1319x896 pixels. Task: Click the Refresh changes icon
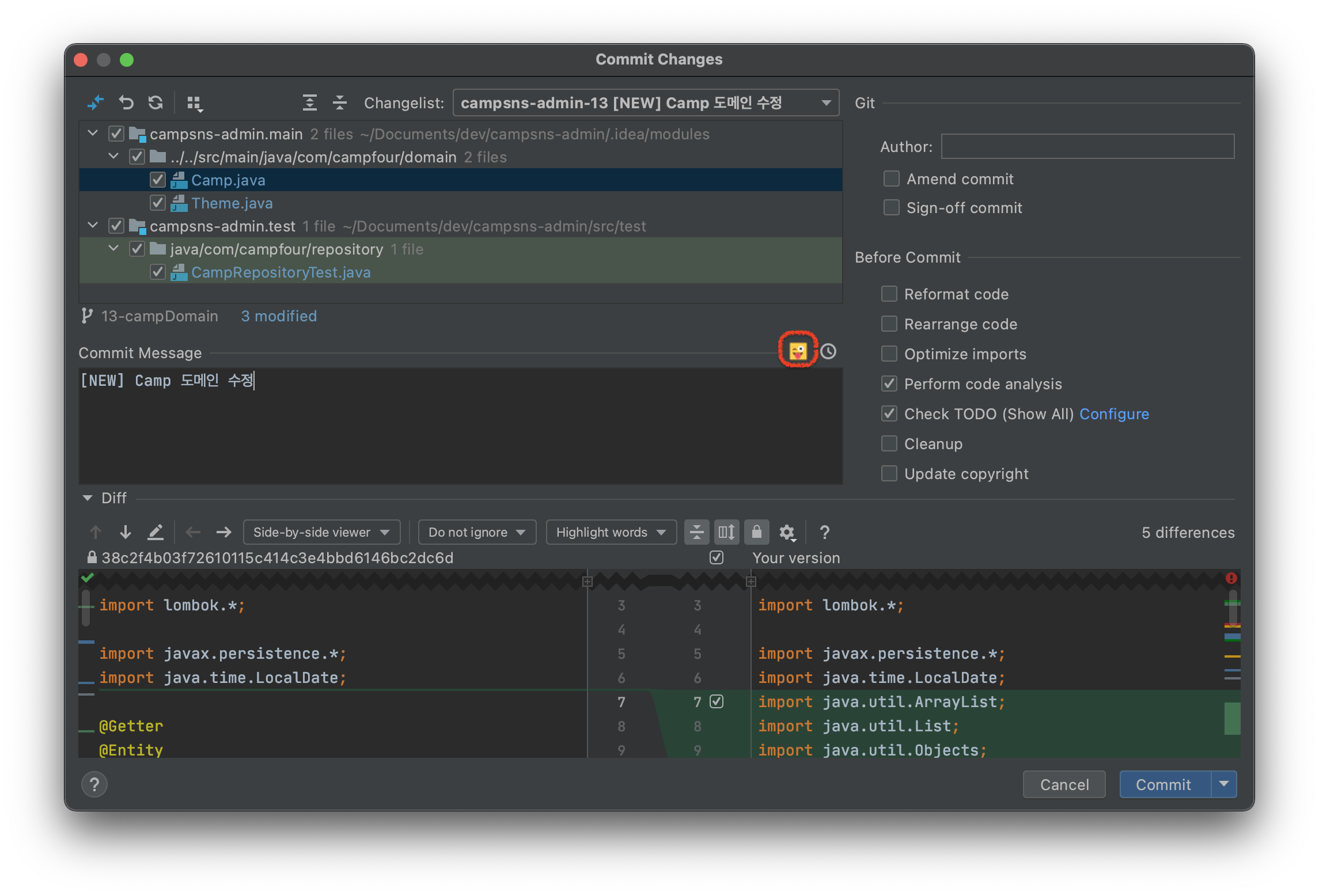pos(156,103)
